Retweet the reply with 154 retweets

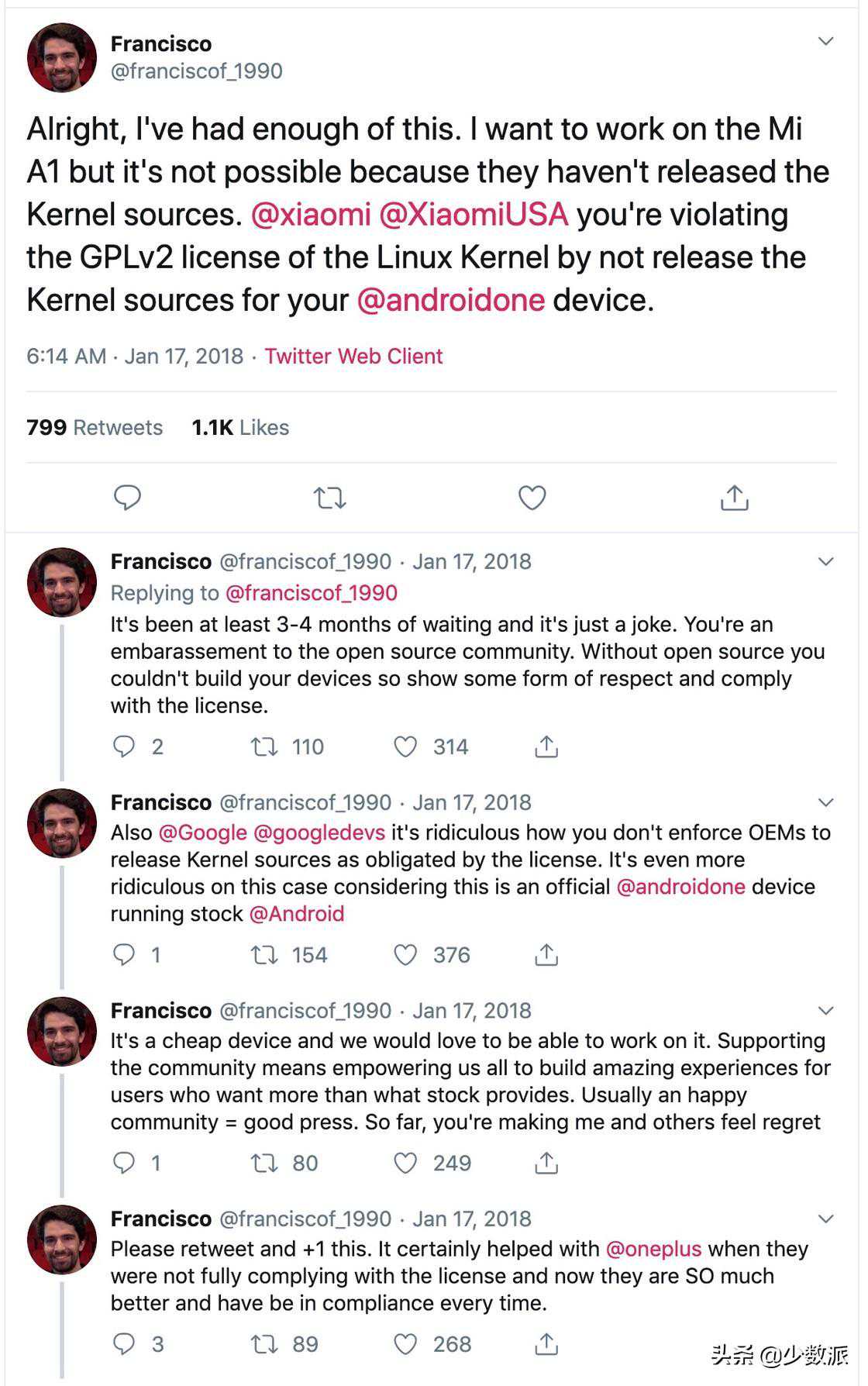(264, 955)
